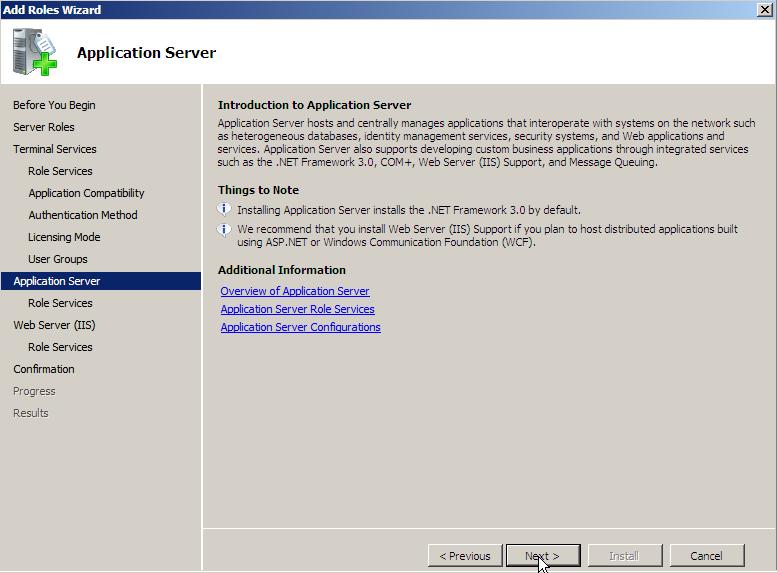This screenshot has height=573, width=777.
Task: Close the Add Roles Wizard window
Action: point(765,9)
